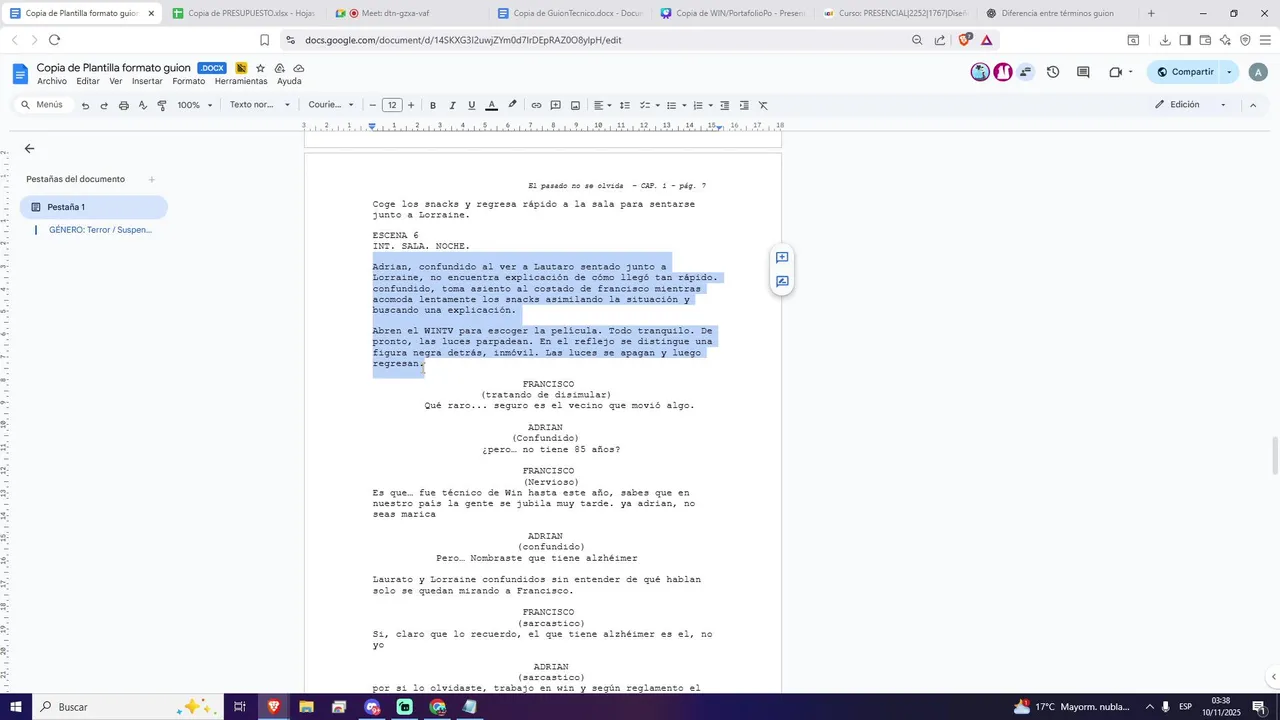Decrease font size with the minus button
Image resolution: width=1280 pixels, height=720 pixels.
(373, 105)
